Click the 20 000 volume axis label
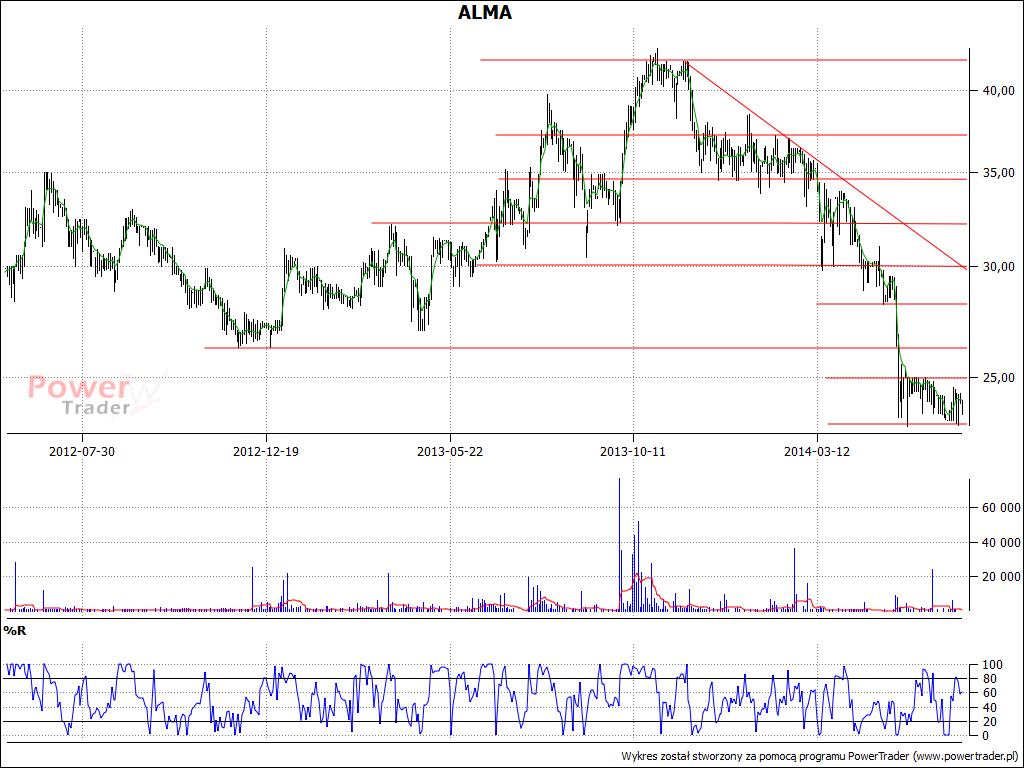This screenshot has width=1024, height=768. click(999, 577)
